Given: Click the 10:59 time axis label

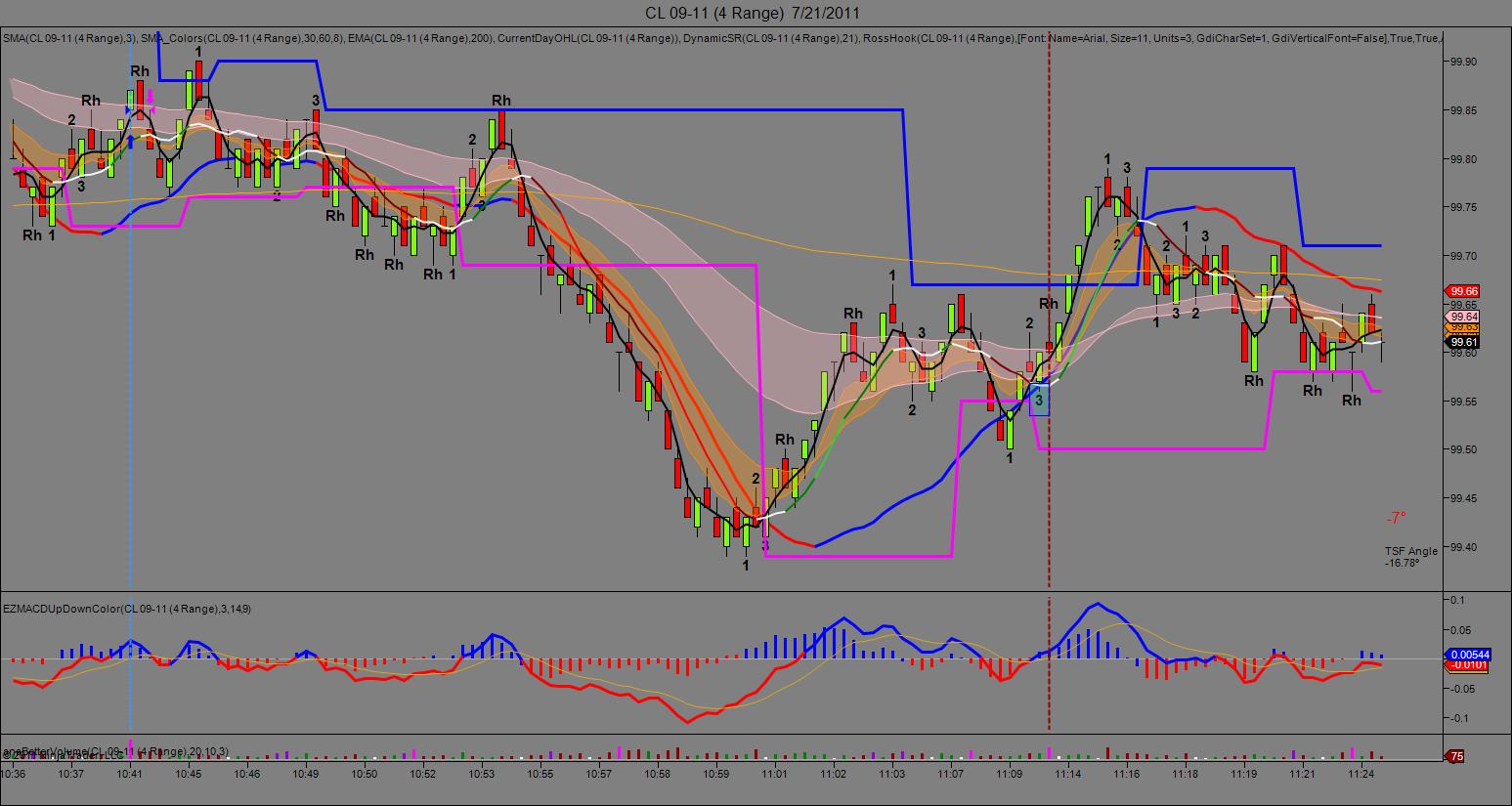Looking at the screenshot, I should point(716,774).
